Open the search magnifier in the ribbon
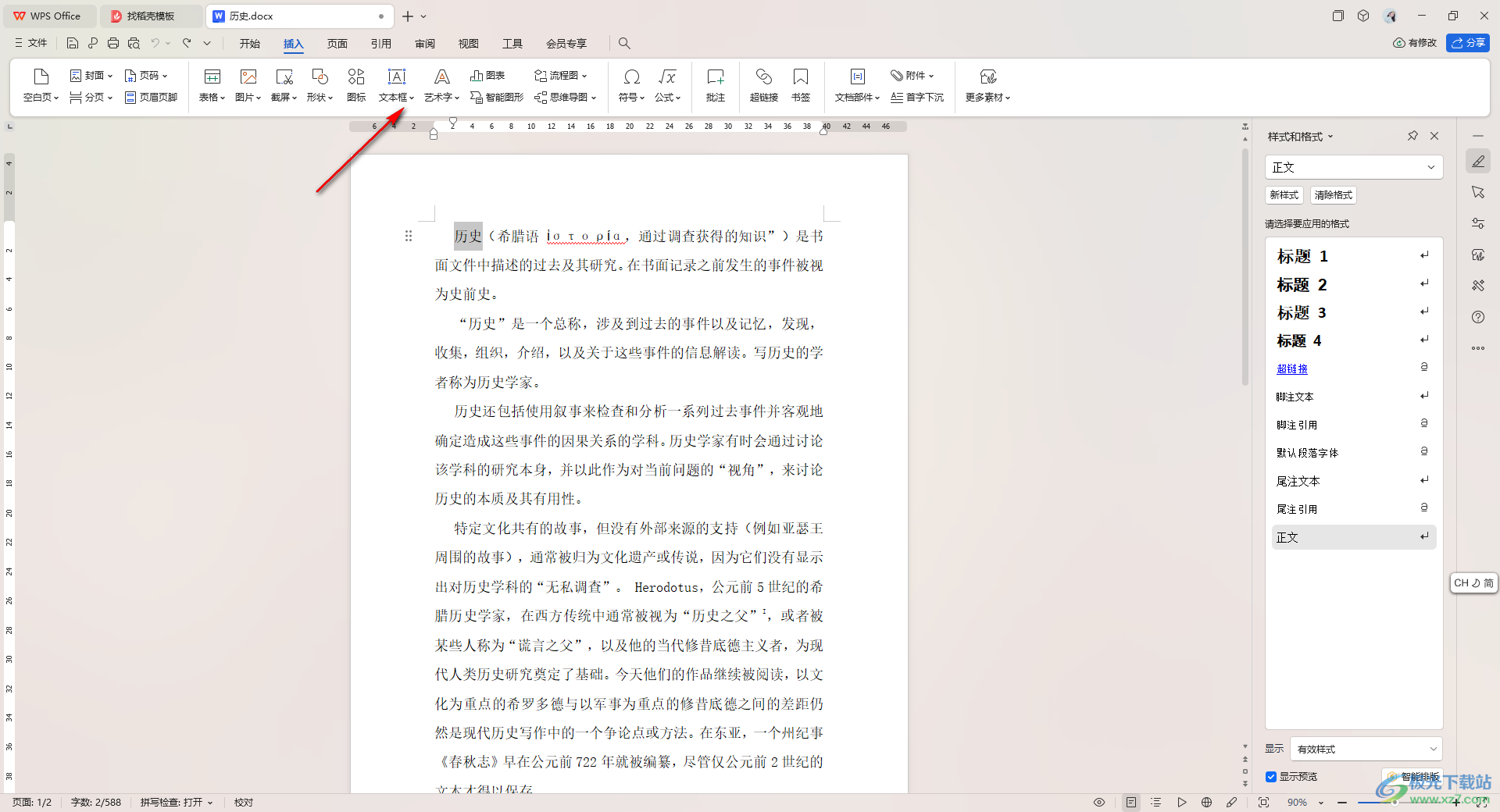Viewport: 1500px width, 812px height. click(624, 44)
